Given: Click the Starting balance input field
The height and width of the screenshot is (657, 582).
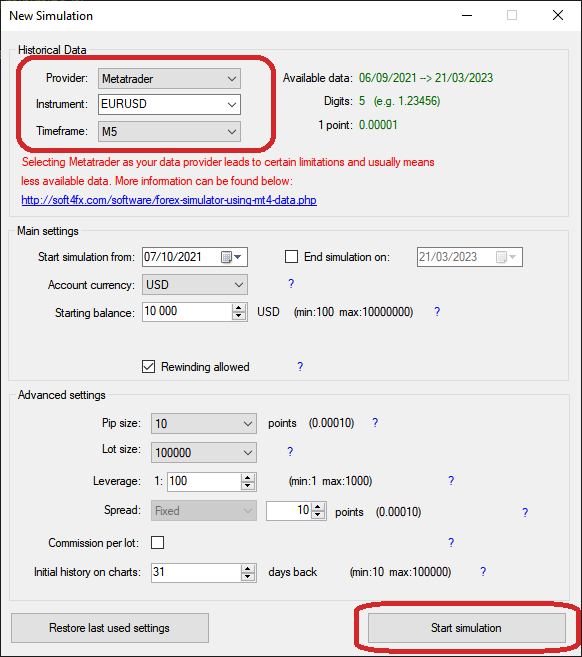Looking at the screenshot, I should point(186,312).
